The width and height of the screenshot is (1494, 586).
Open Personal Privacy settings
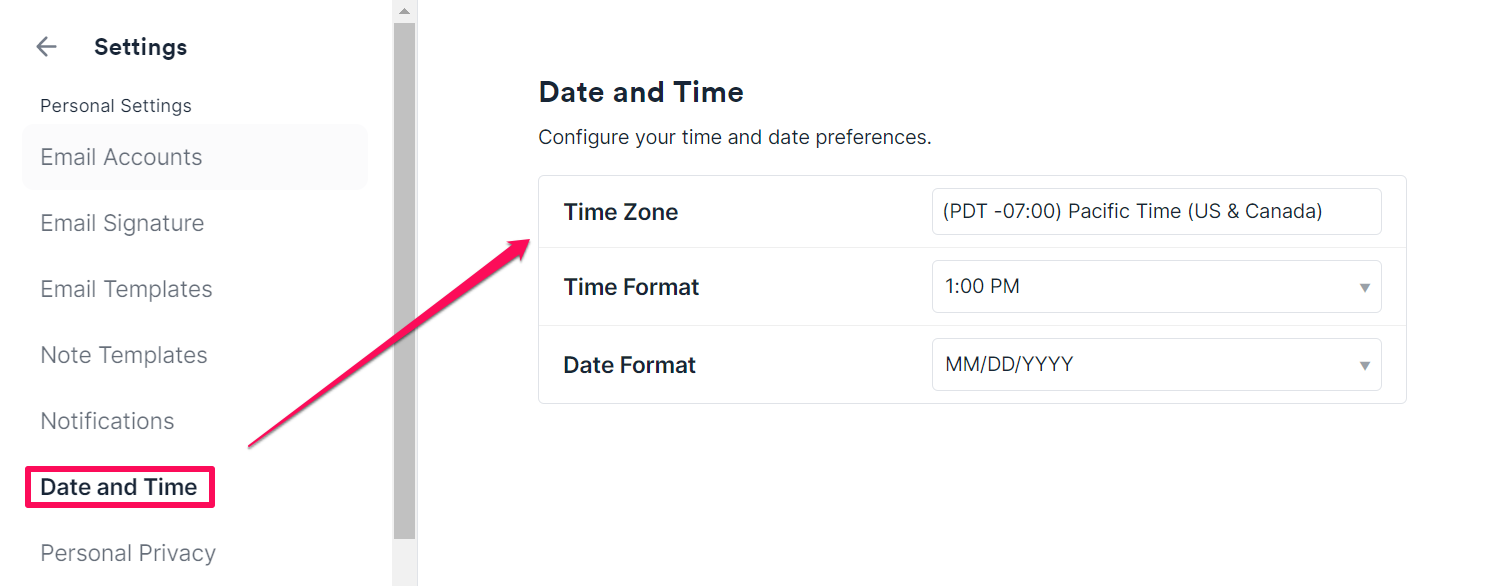tap(128, 552)
